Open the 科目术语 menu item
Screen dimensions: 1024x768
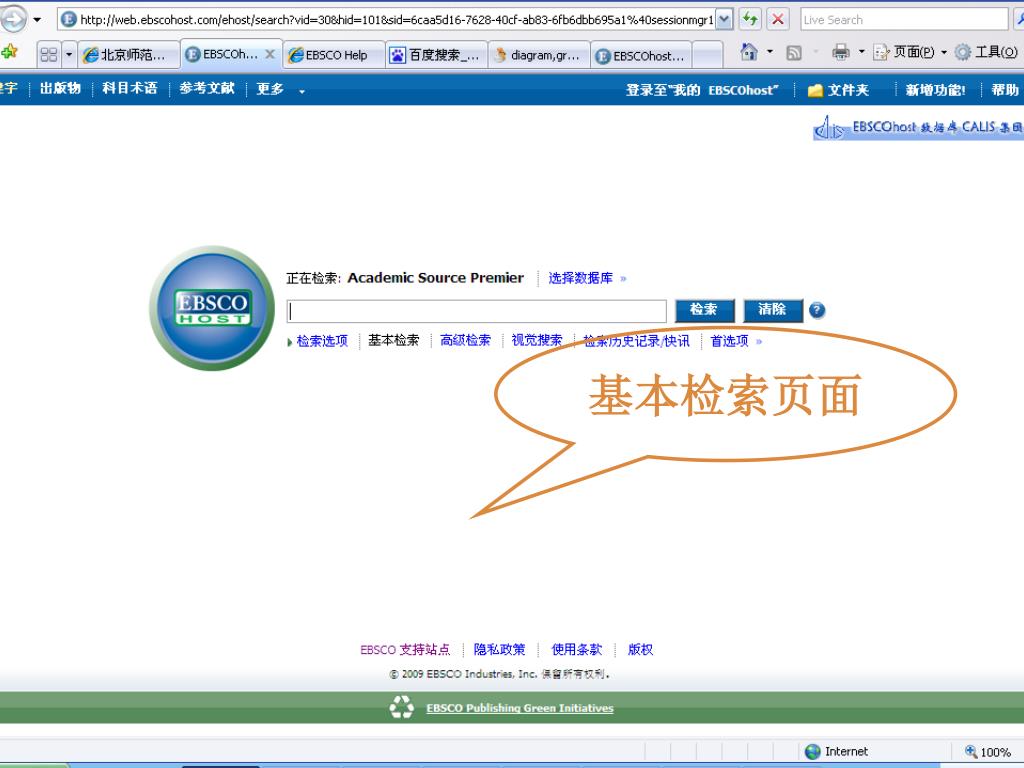(x=129, y=89)
